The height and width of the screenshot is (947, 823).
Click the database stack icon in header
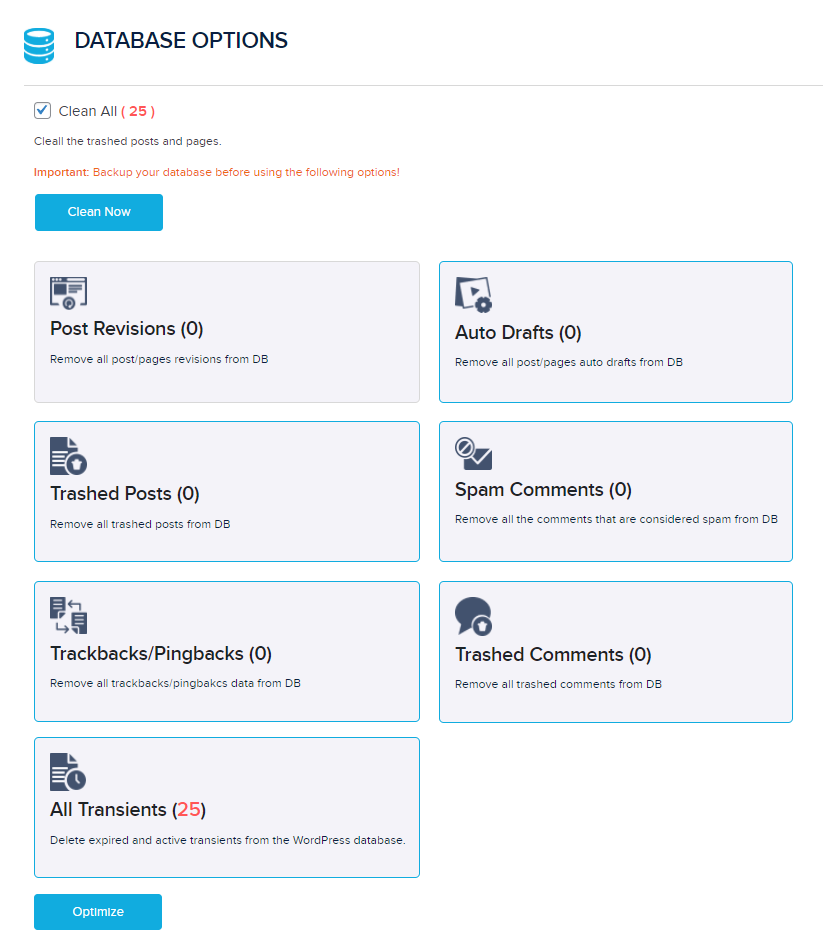(x=39, y=45)
